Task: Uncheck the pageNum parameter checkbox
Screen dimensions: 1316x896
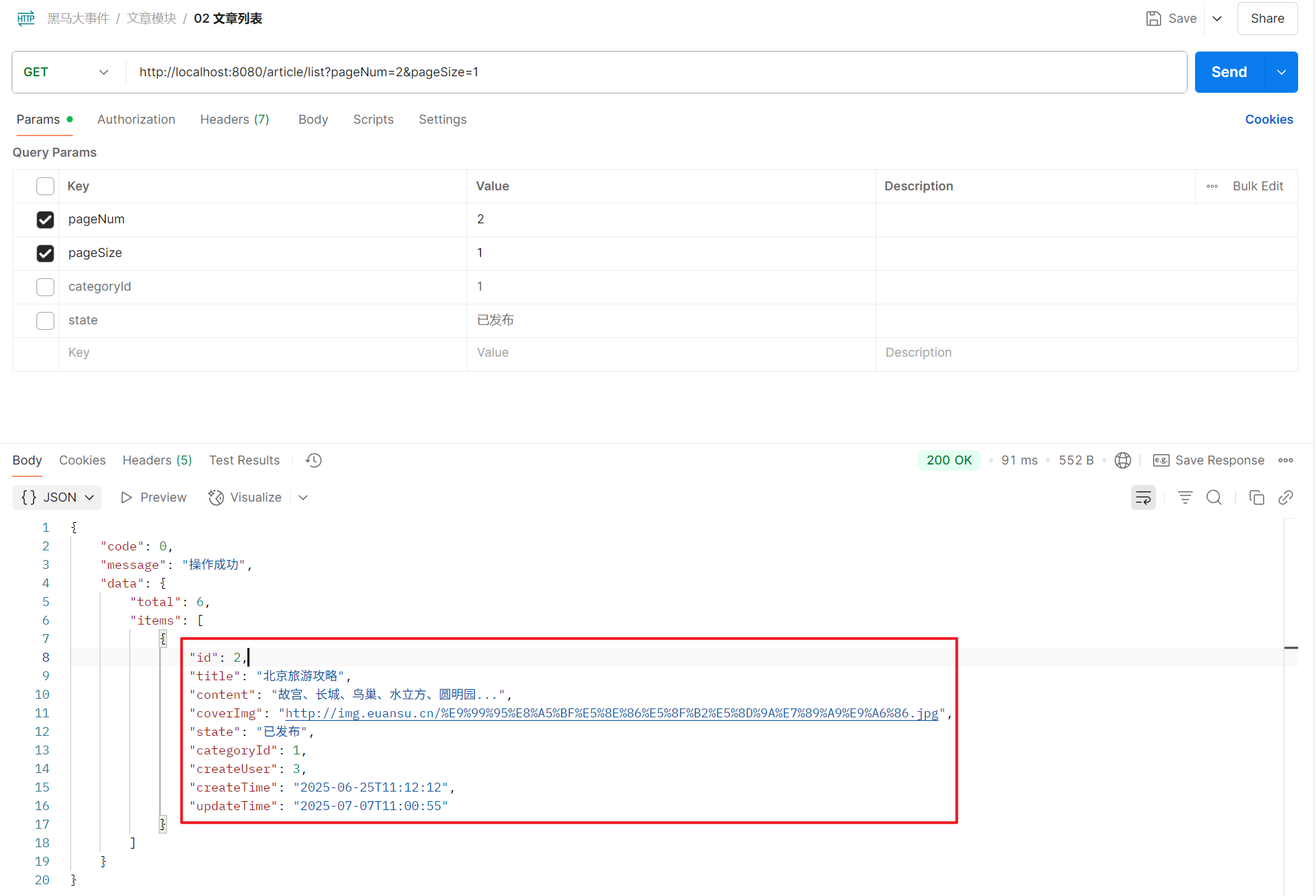Action: (45, 220)
